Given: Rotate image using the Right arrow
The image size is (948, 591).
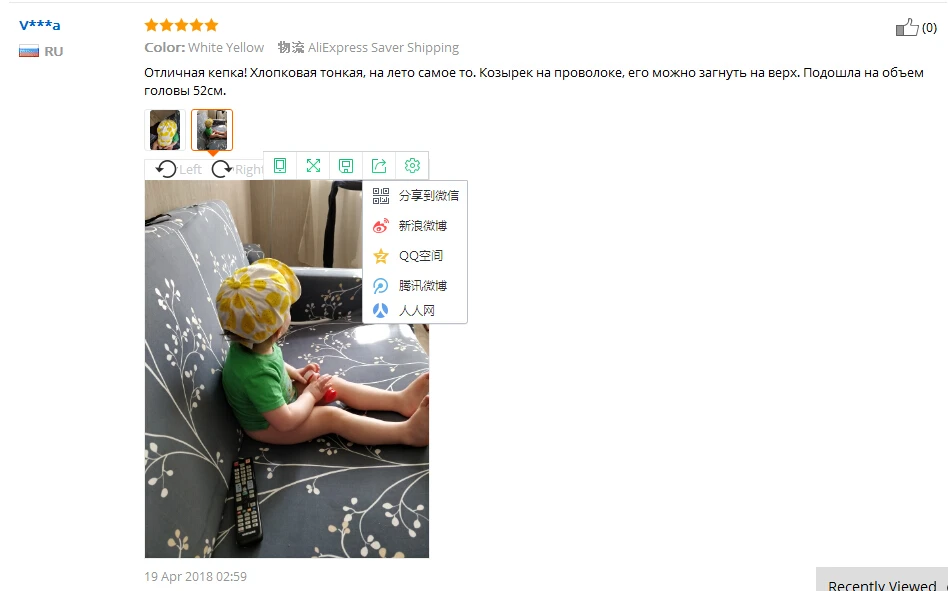Looking at the screenshot, I should click(238, 169).
